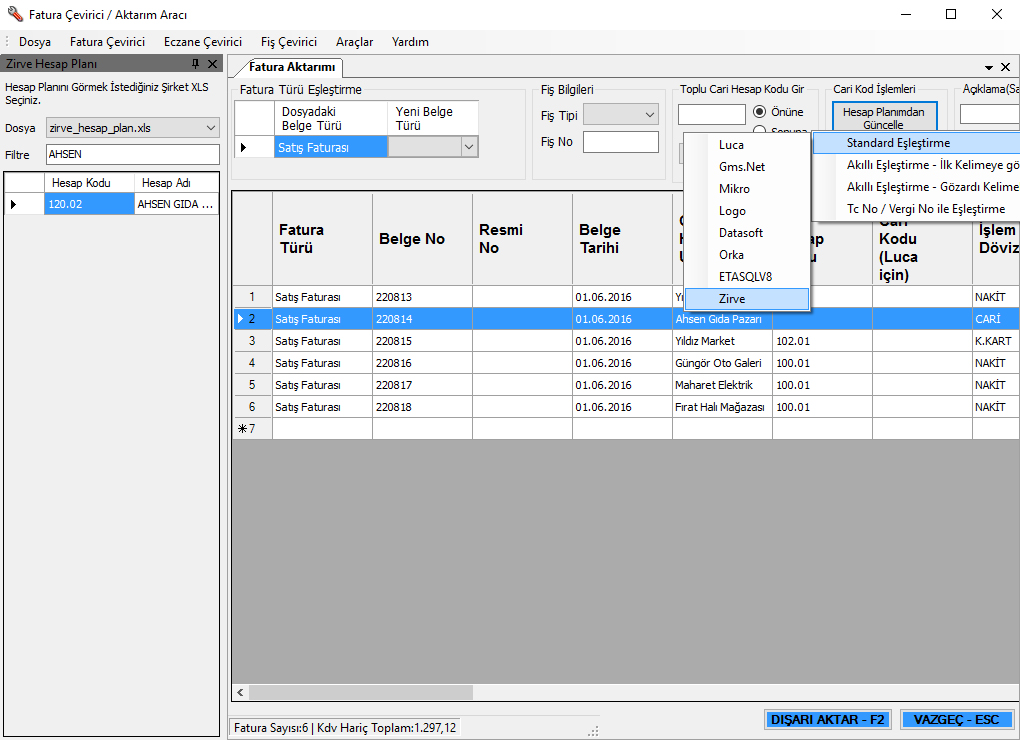Open the Dosya menu
The image size is (1020, 740).
click(x=35, y=42)
